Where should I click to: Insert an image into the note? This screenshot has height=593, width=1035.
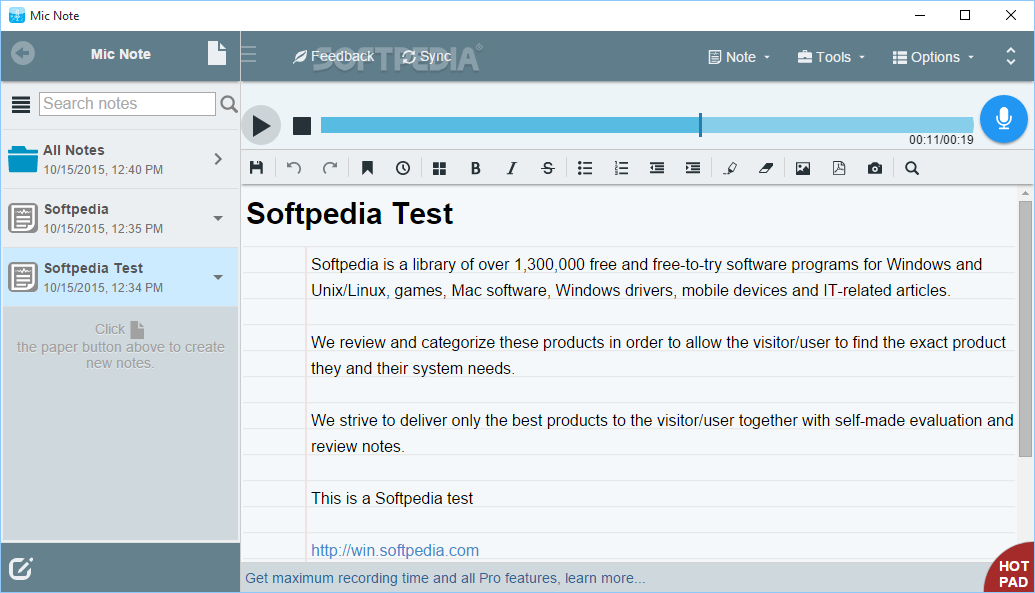[x=803, y=168]
